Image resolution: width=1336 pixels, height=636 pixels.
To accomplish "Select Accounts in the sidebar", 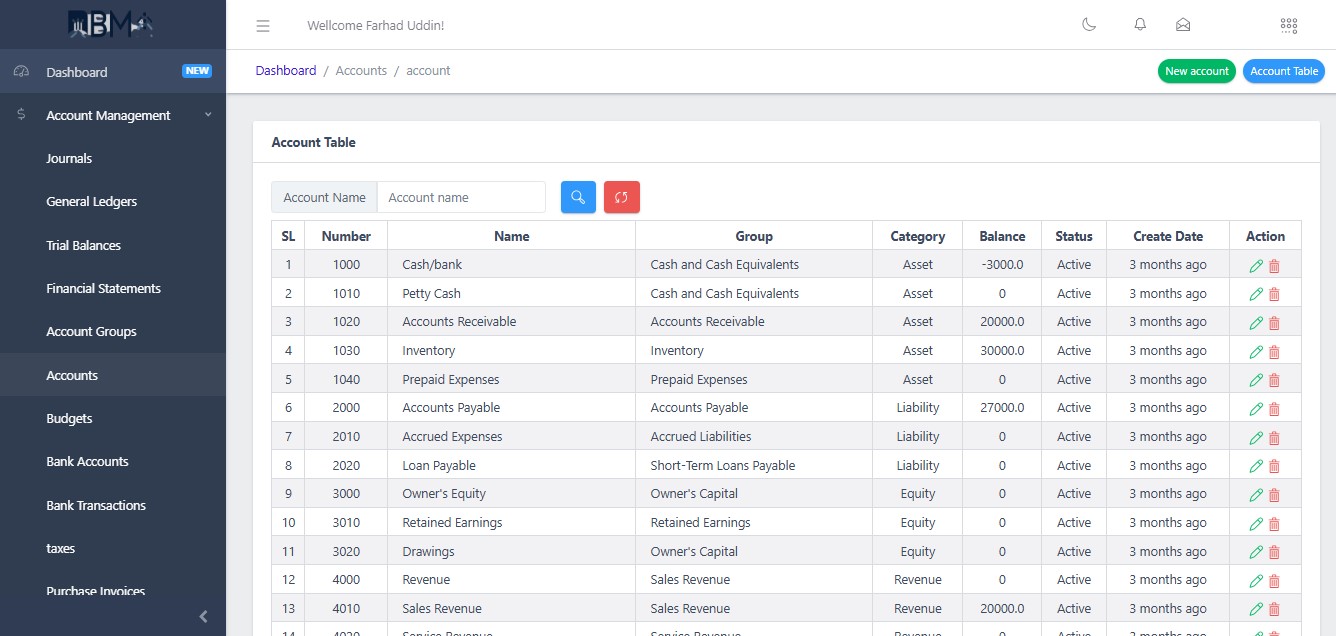I will coord(113,375).
